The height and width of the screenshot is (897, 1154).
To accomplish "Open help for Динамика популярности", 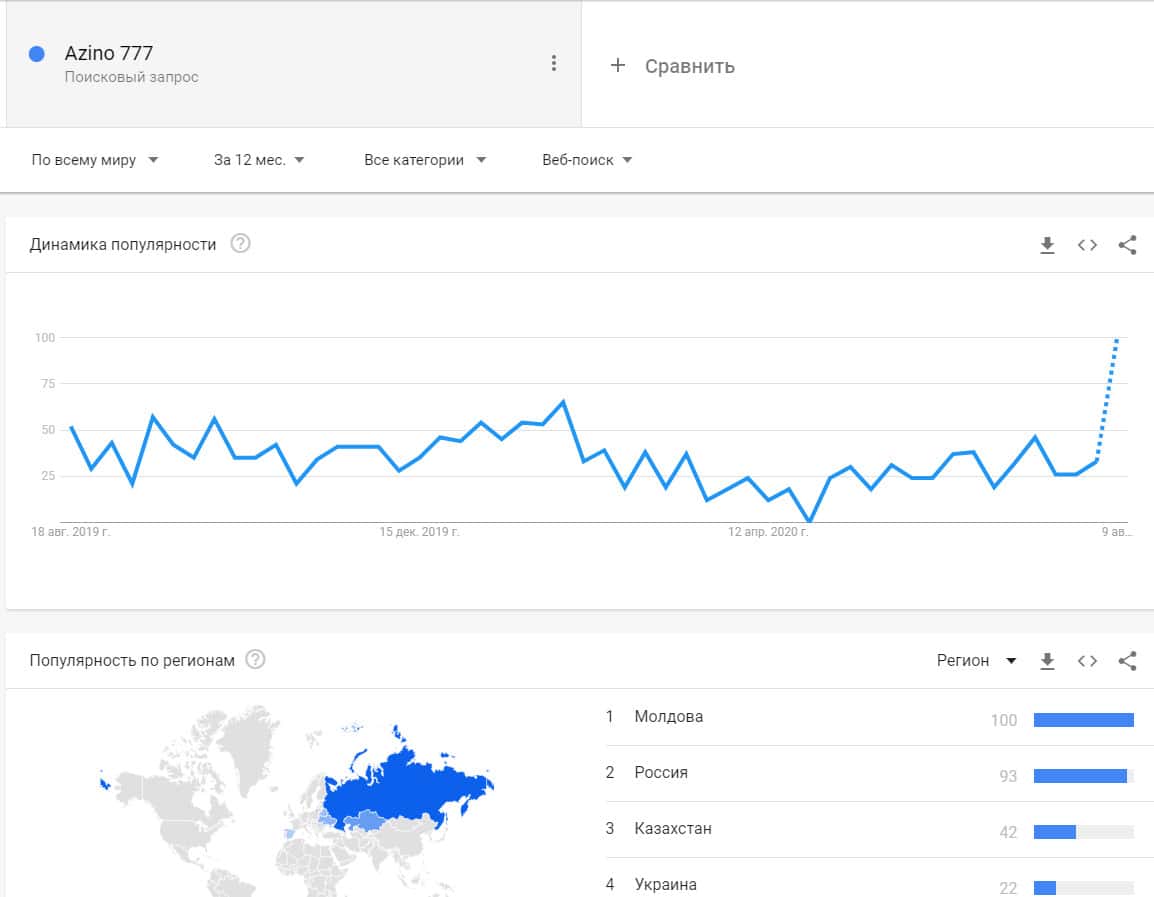I will [x=240, y=244].
